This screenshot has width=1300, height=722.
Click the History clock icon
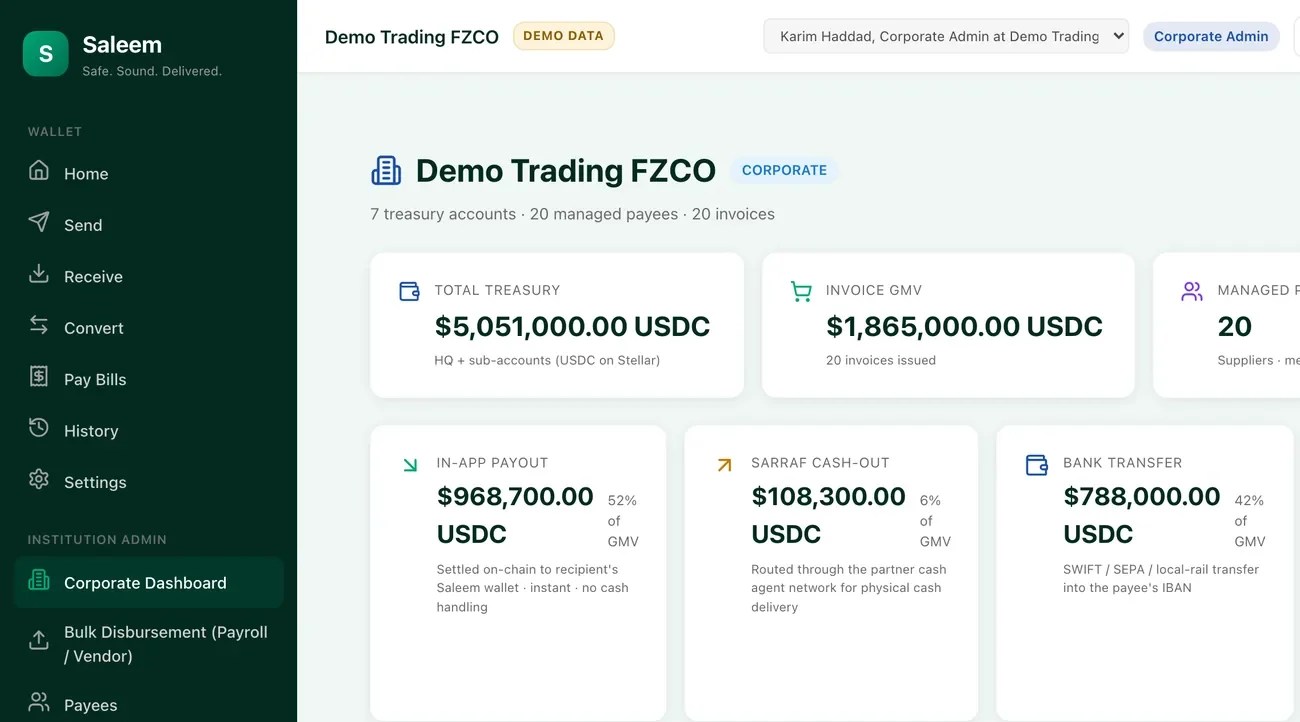tap(39, 428)
